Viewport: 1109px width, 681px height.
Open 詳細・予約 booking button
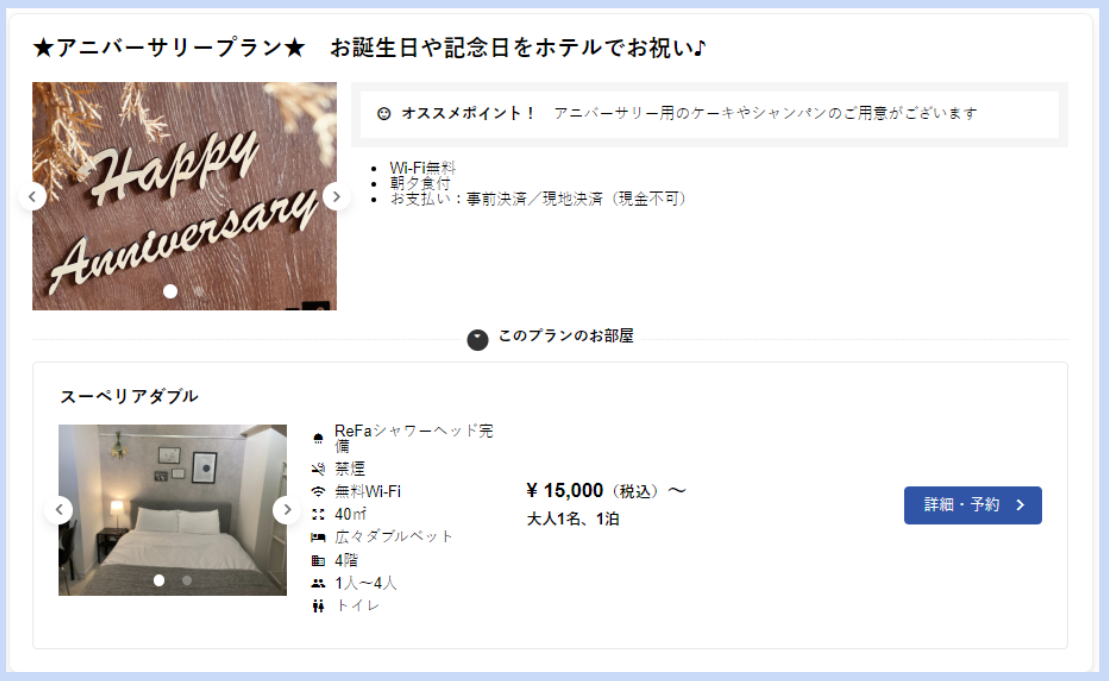click(x=972, y=505)
